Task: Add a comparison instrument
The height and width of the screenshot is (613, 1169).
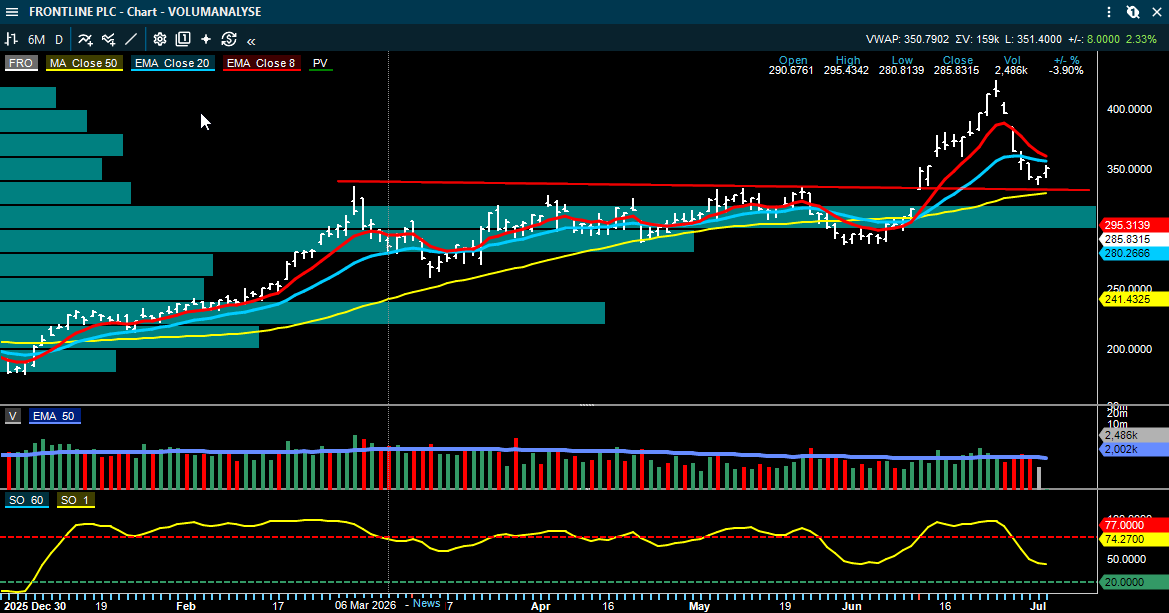Action: coord(109,40)
